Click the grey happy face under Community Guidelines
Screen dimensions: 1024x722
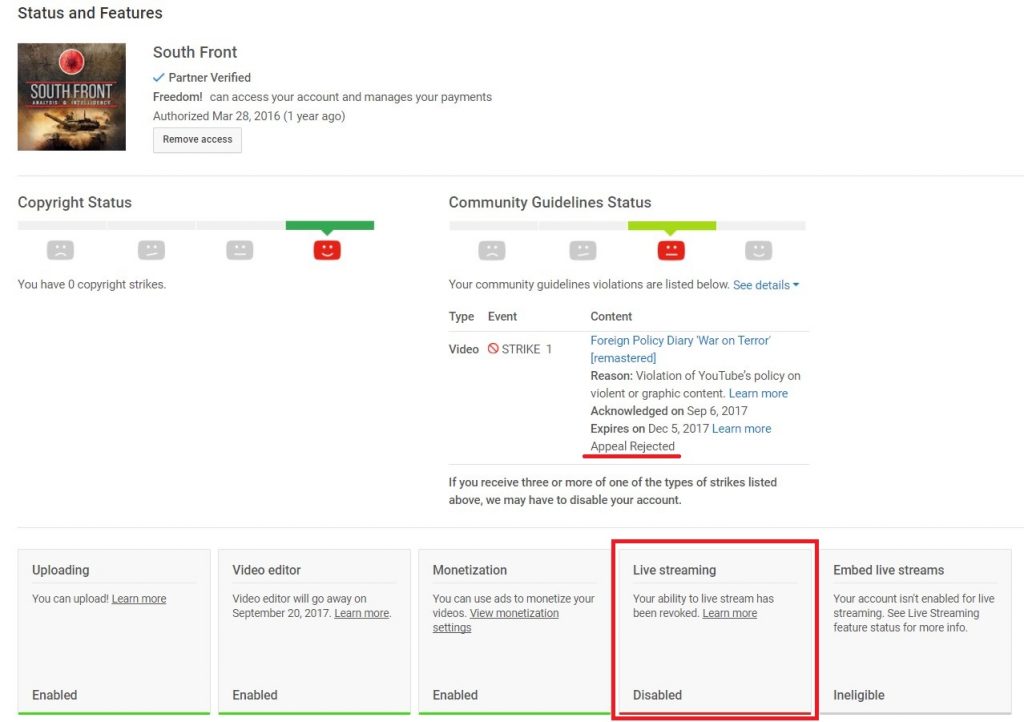tap(758, 251)
